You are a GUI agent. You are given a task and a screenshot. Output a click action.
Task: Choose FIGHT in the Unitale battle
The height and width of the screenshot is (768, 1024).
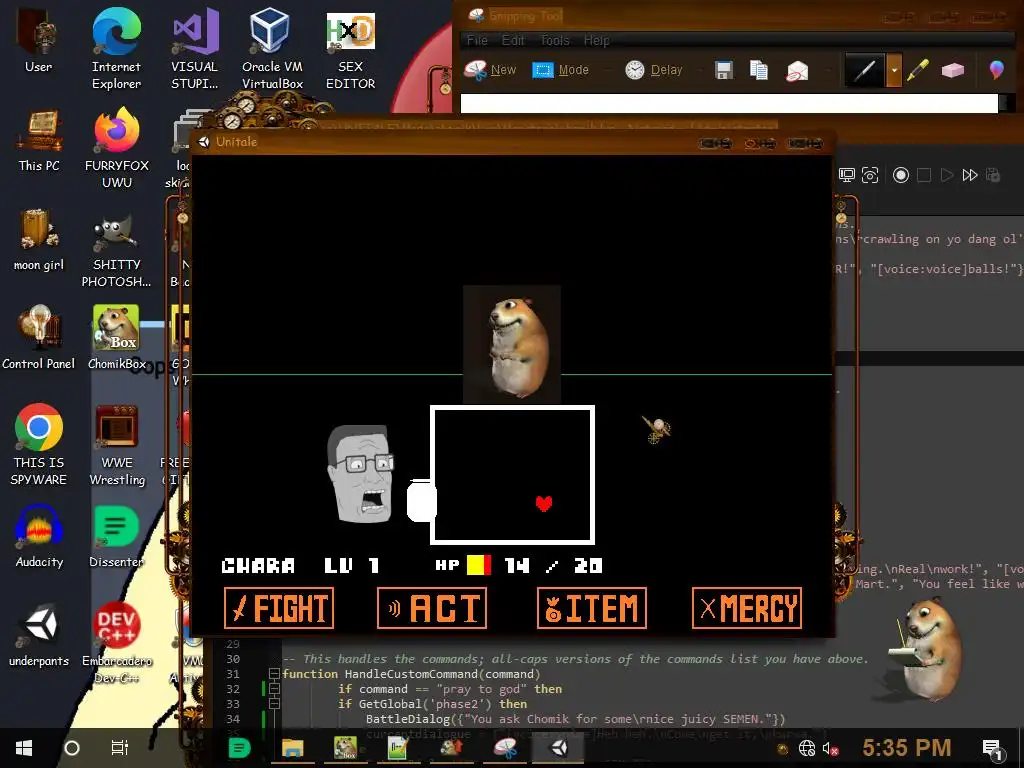[279, 608]
